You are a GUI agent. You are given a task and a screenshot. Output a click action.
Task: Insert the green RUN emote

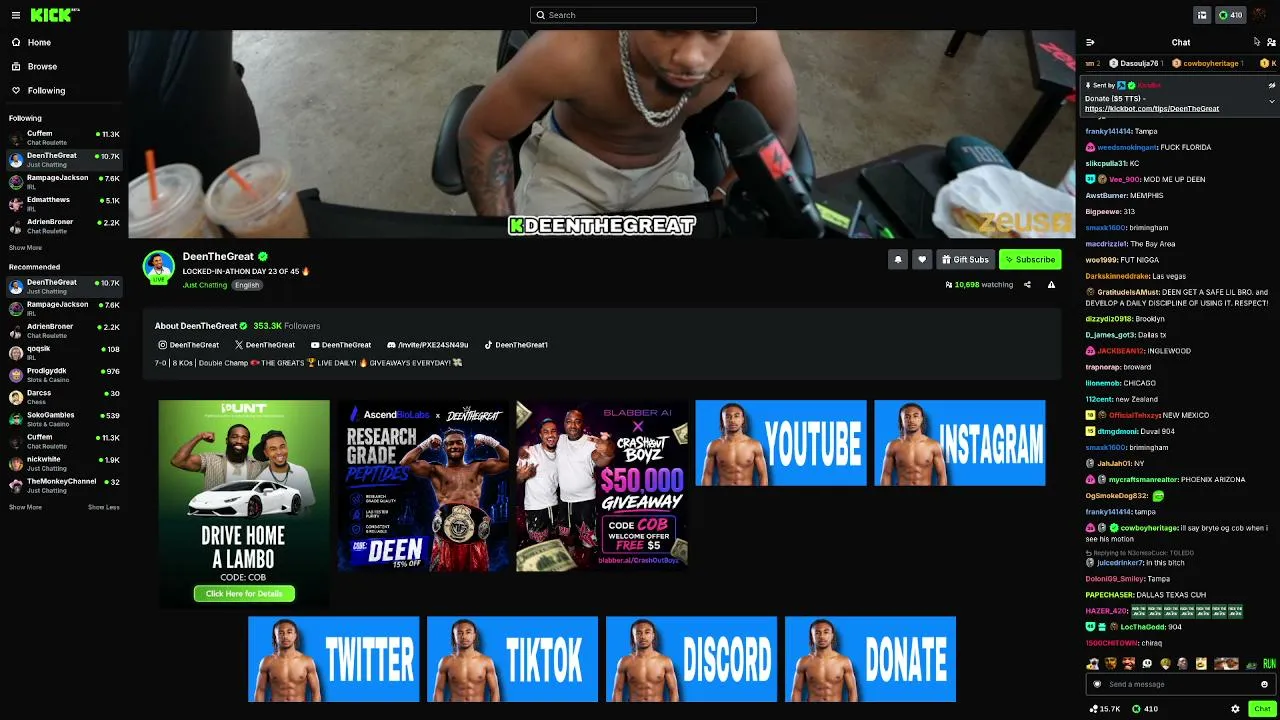(x=1269, y=664)
